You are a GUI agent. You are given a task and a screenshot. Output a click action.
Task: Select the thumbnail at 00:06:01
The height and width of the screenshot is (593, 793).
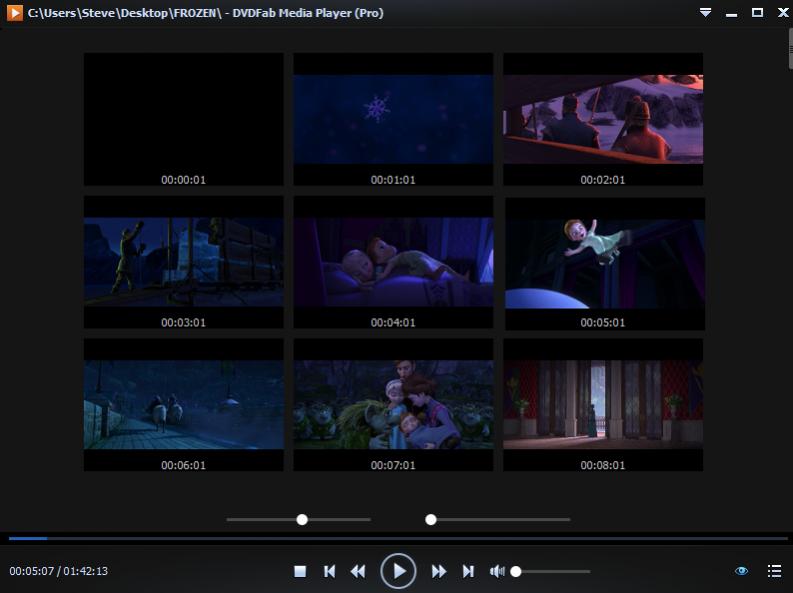tap(184, 404)
